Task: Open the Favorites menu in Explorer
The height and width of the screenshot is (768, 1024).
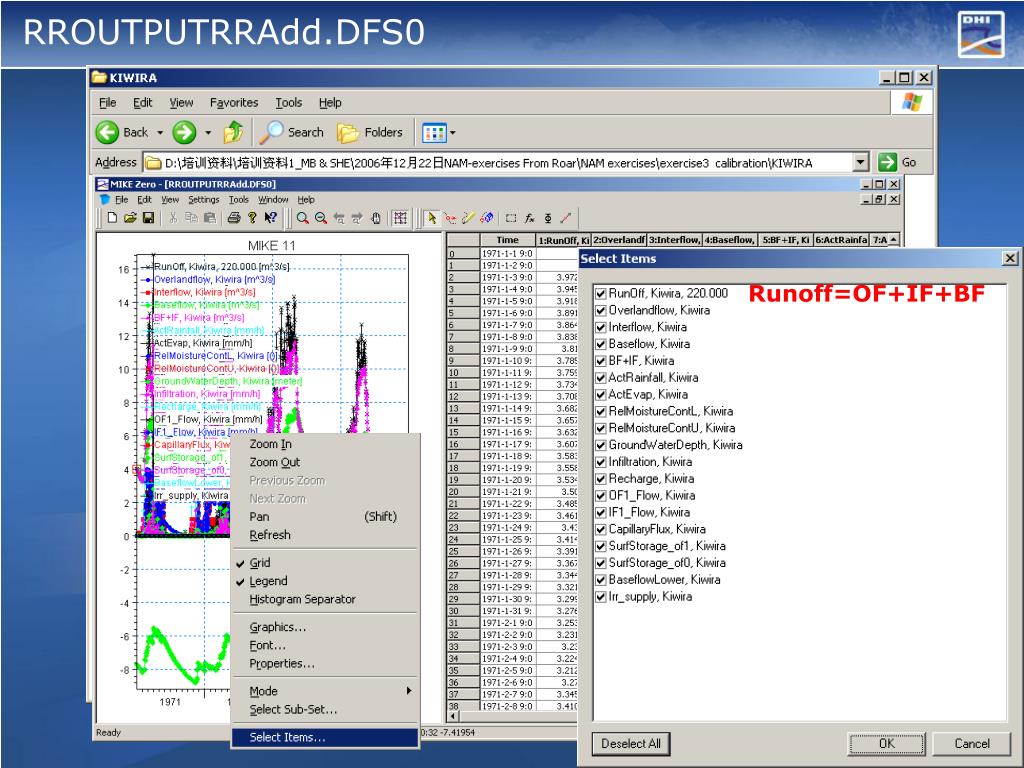Action: coord(234,103)
